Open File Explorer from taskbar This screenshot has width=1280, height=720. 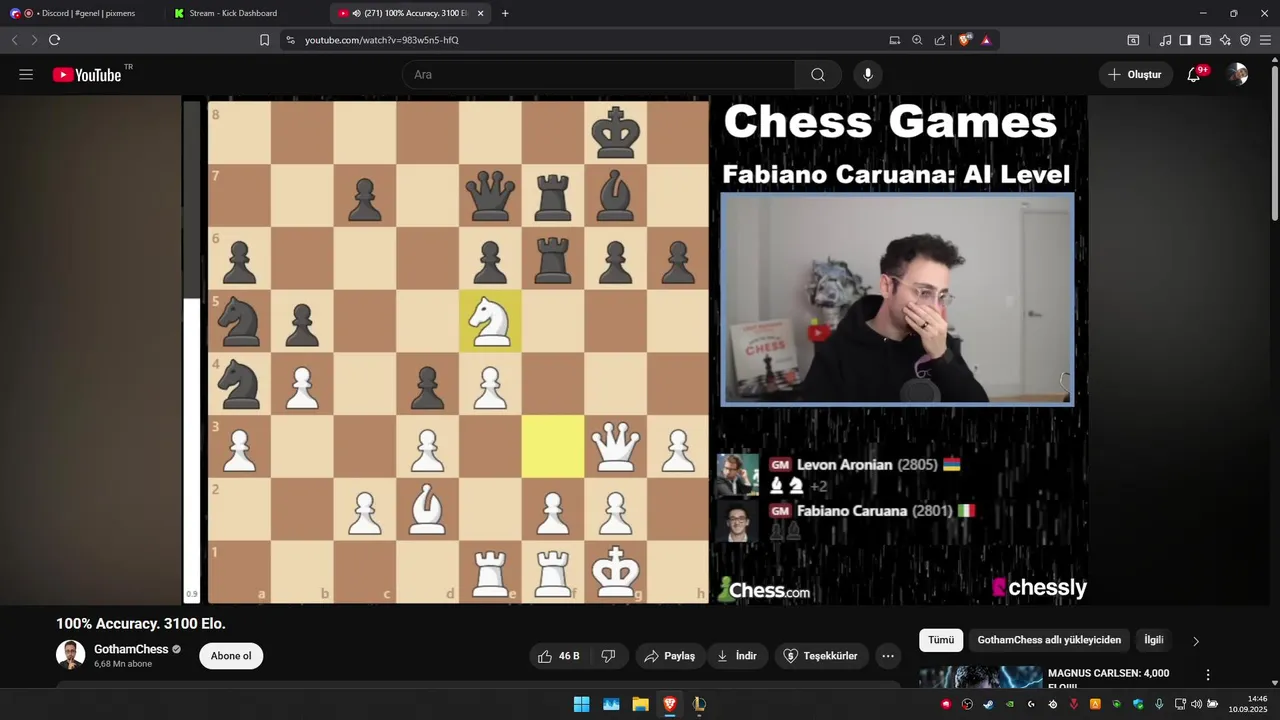[640, 704]
